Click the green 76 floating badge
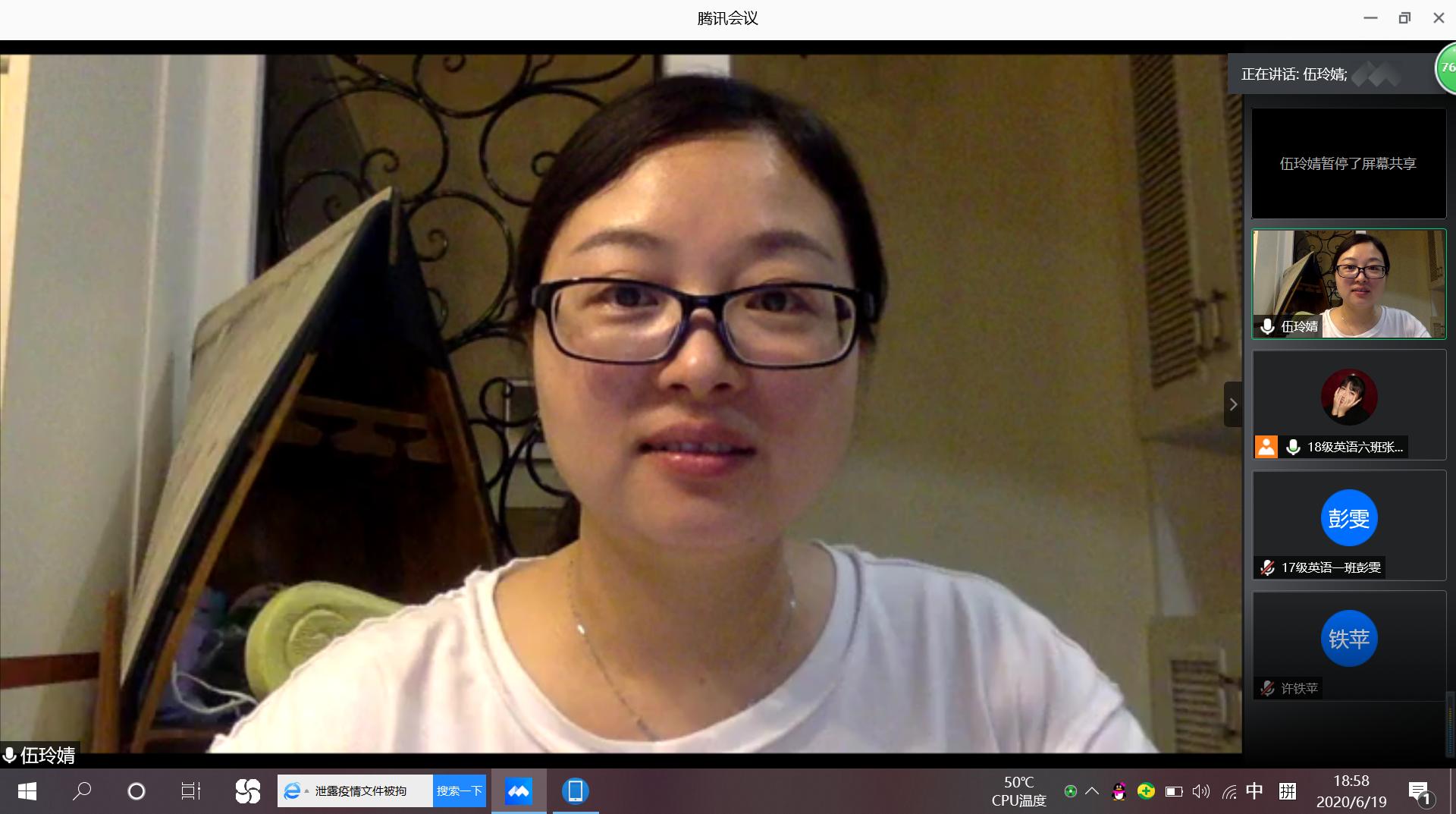Viewport: 1456px width, 814px height. 1446,68
